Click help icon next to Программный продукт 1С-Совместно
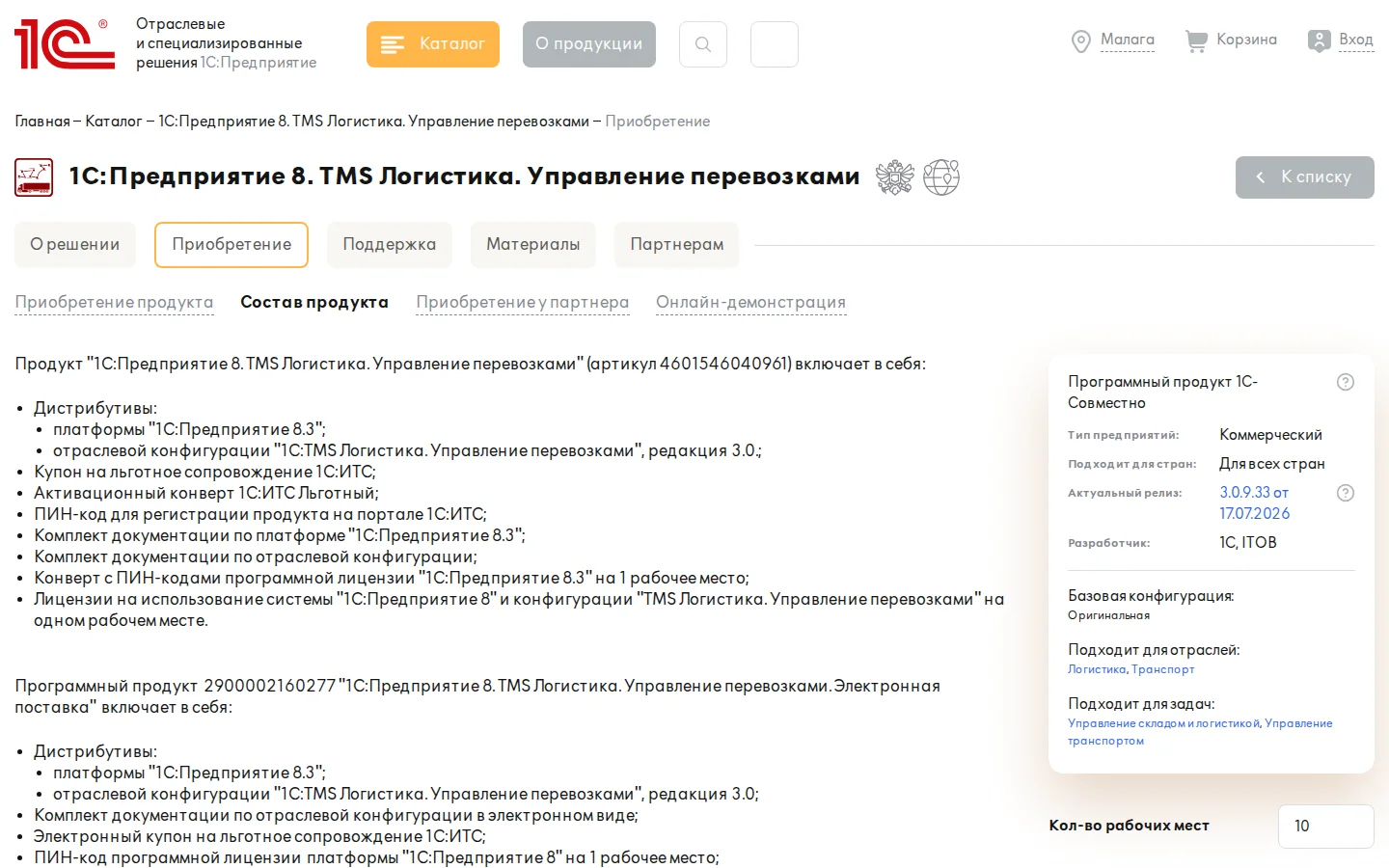The image size is (1389, 868). coord(1346,382)
